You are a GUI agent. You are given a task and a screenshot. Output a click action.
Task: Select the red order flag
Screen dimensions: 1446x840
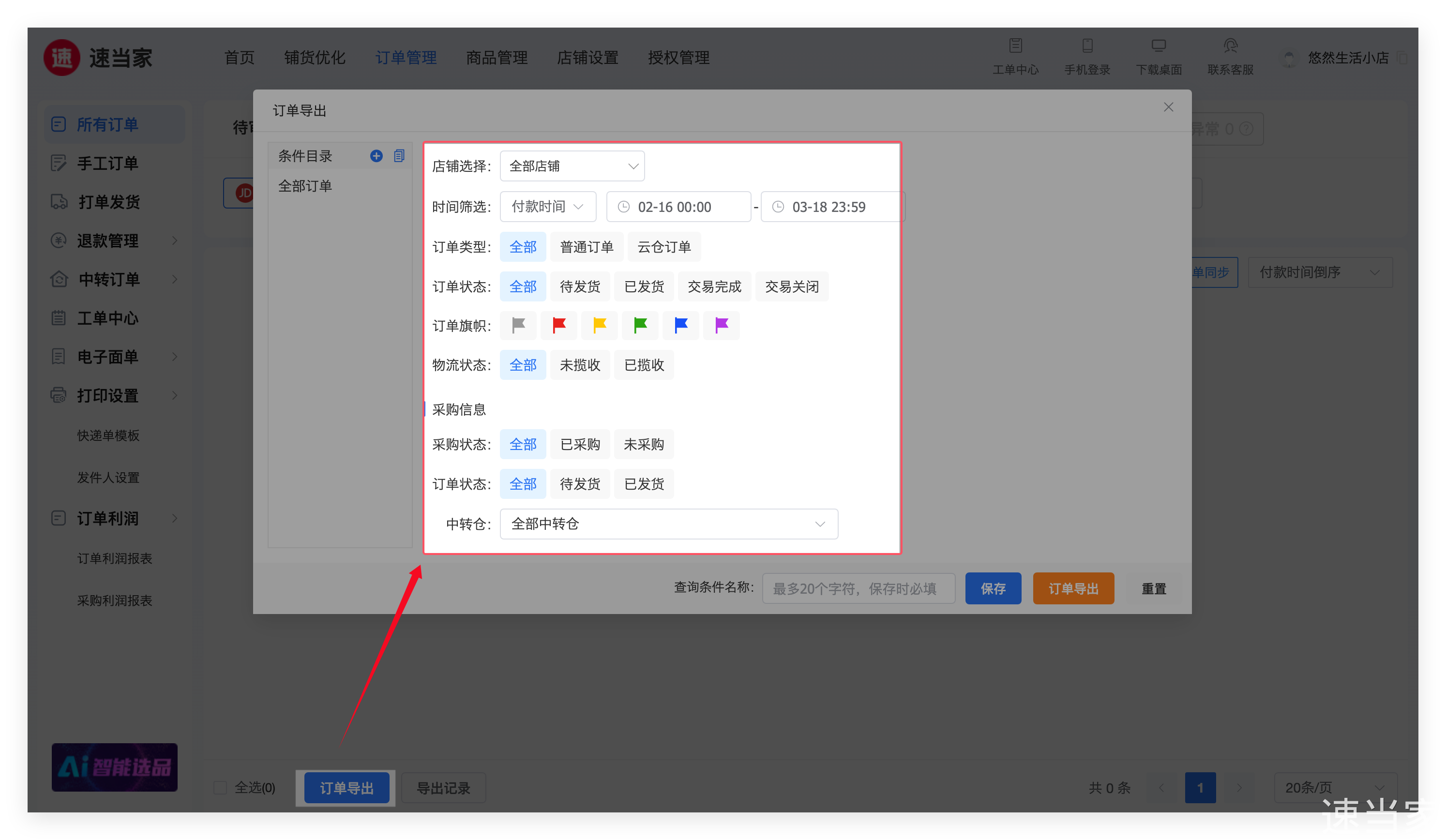click(x=559, y=325)
